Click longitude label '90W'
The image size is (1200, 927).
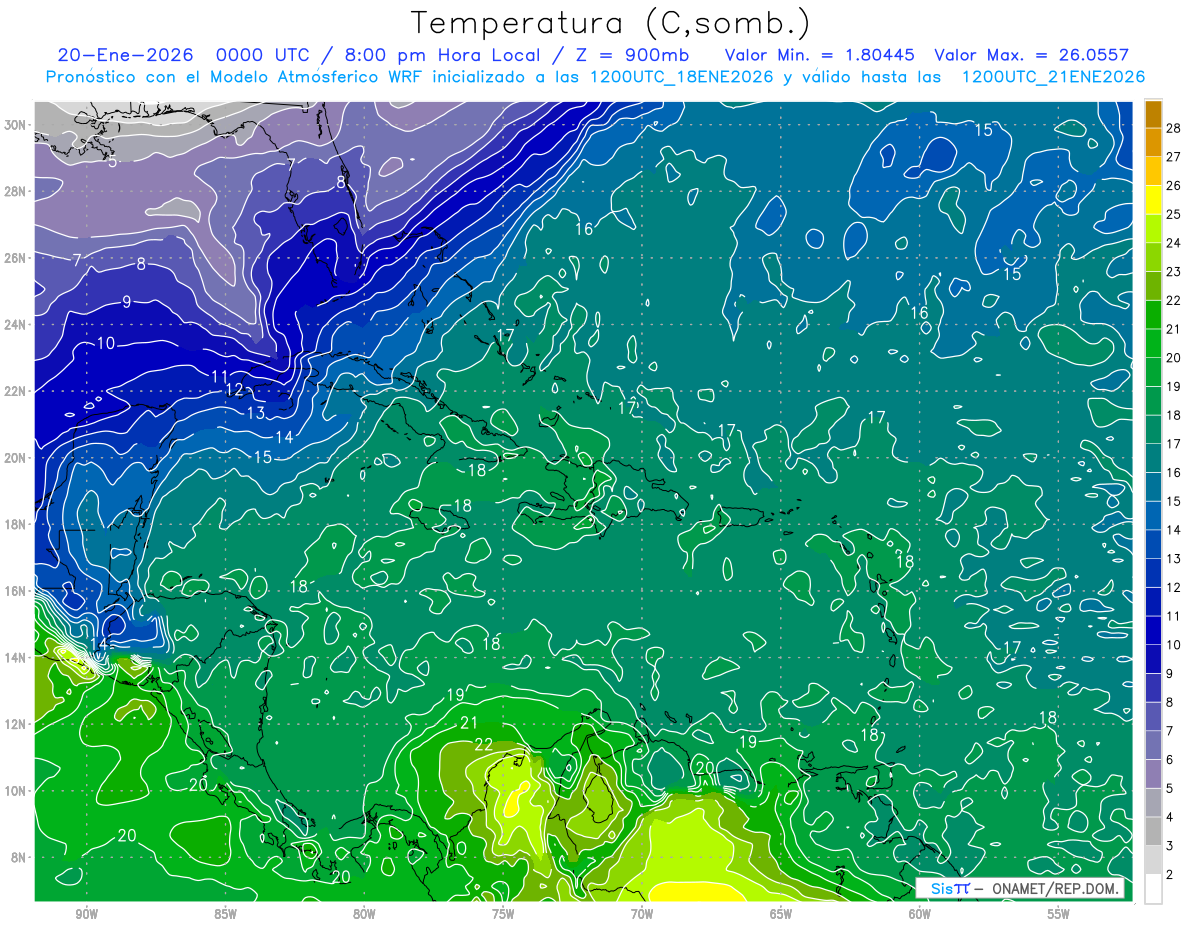coord(86,914)
